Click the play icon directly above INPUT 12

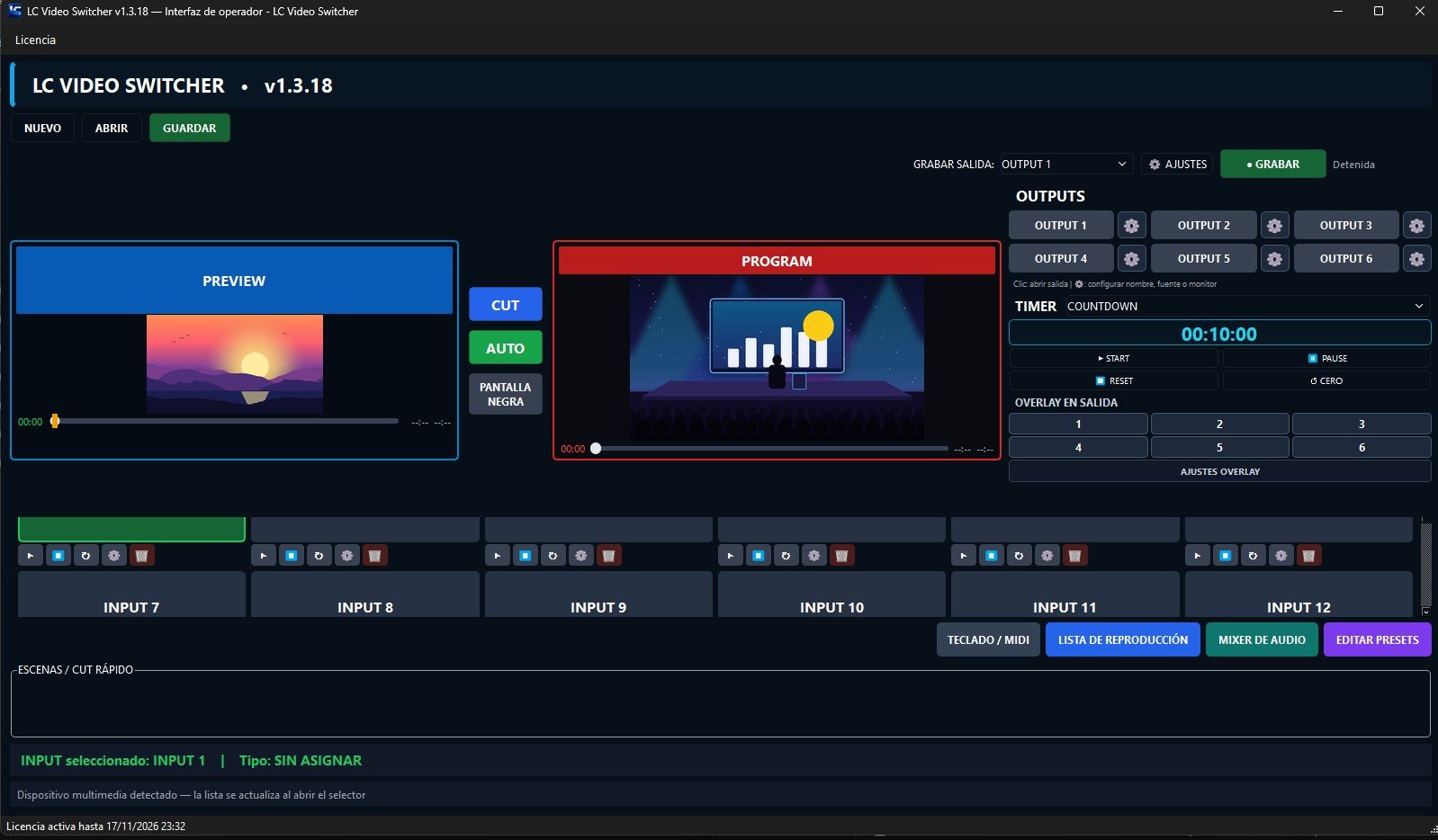pyautogui.click(x=1198, y=556)
